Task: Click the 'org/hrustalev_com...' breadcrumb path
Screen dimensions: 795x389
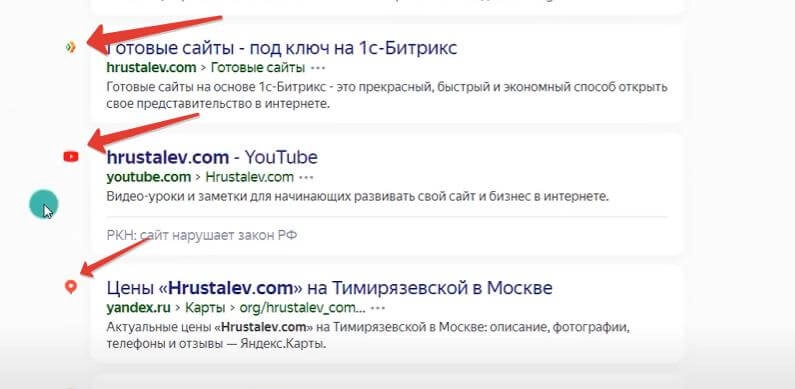Action: [x=302, y=308]
